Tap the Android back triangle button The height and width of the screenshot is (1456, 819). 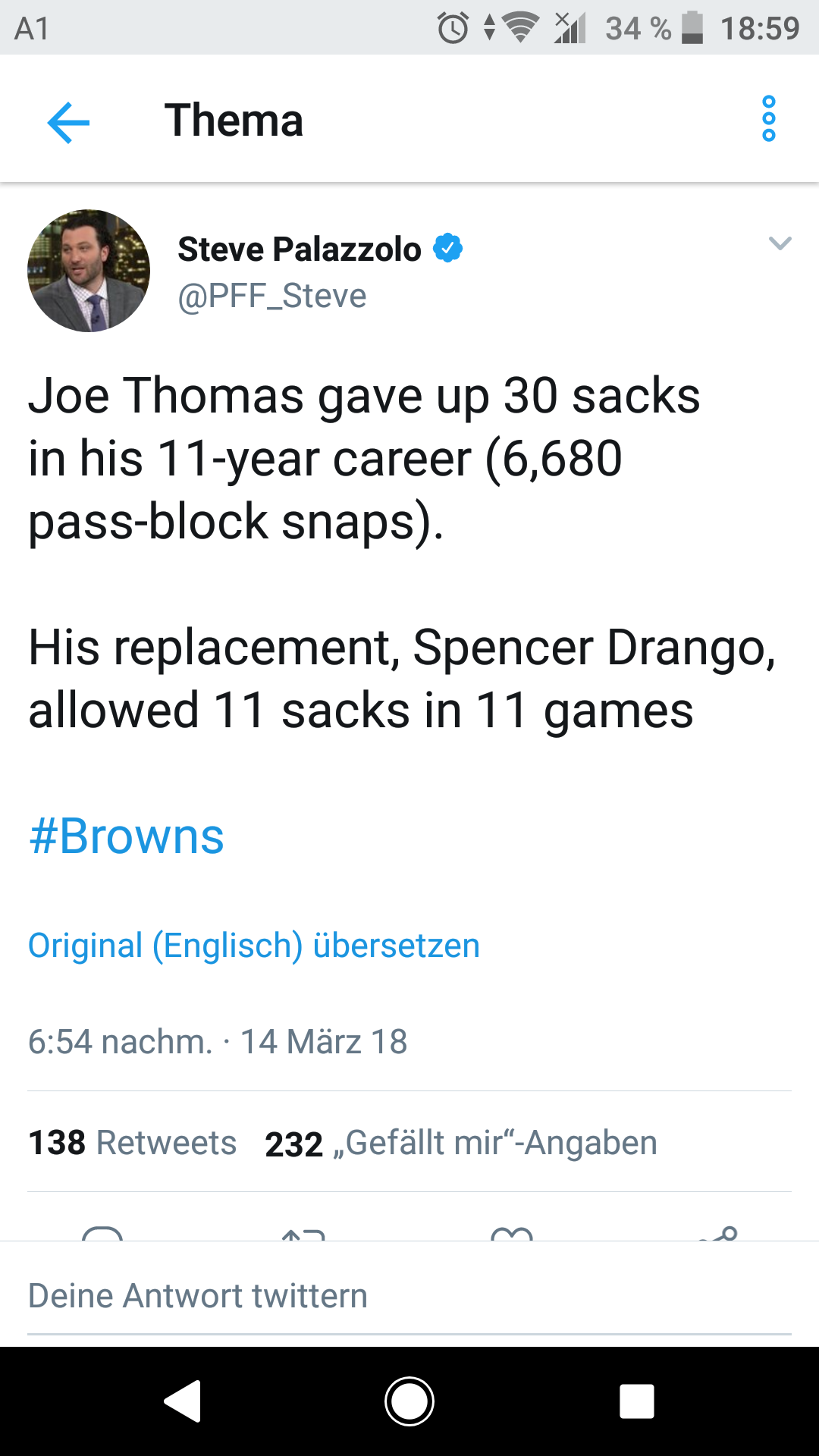(x=183, y=1401)
